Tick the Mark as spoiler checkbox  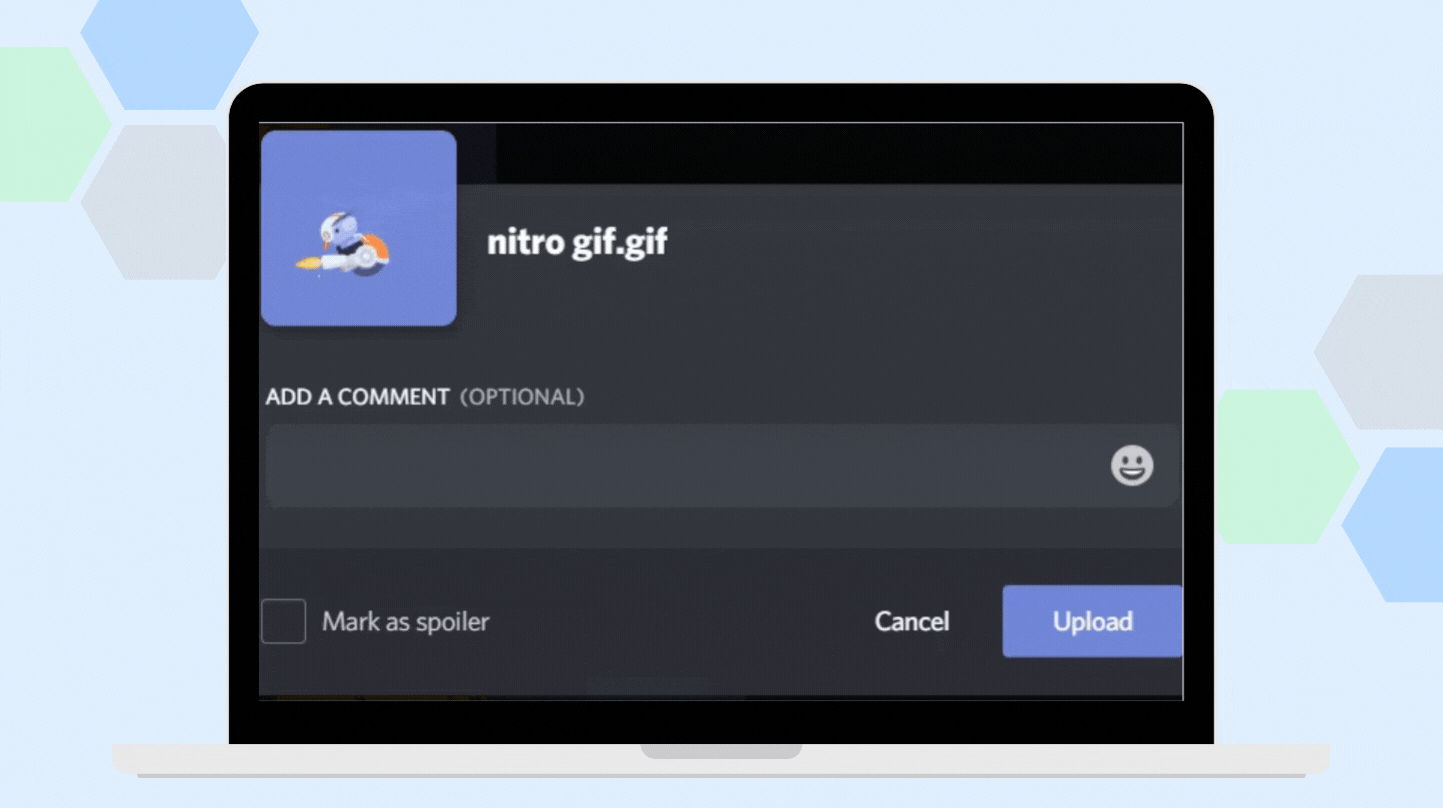click(283, 621)
